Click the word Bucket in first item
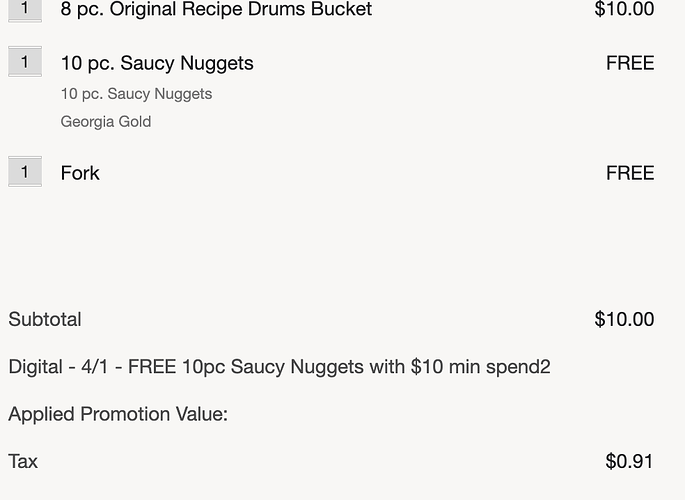The width and height of the screenshot is (685, 500). [x=342, y=10]
